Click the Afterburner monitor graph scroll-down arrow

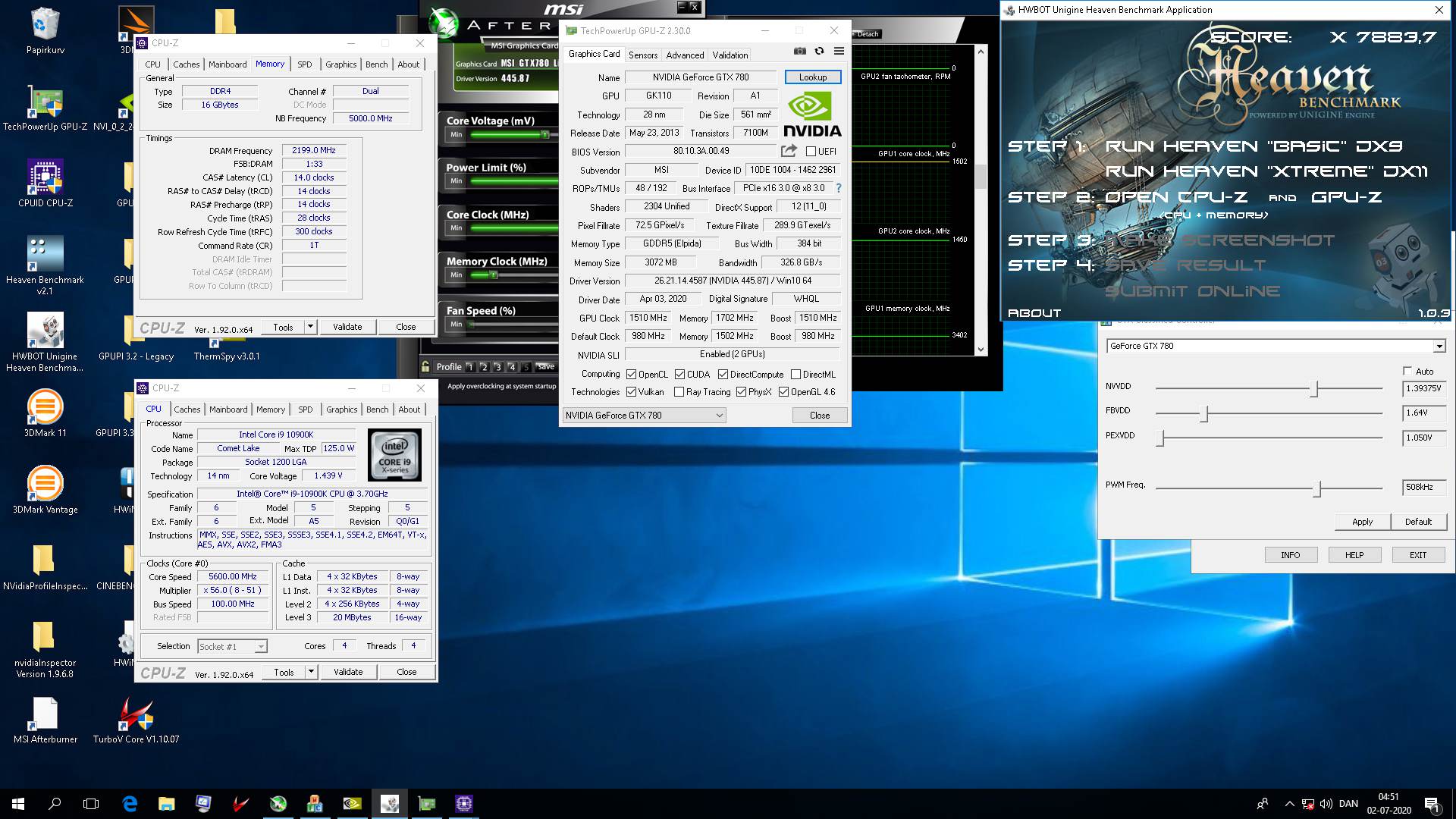click(981, 350)
